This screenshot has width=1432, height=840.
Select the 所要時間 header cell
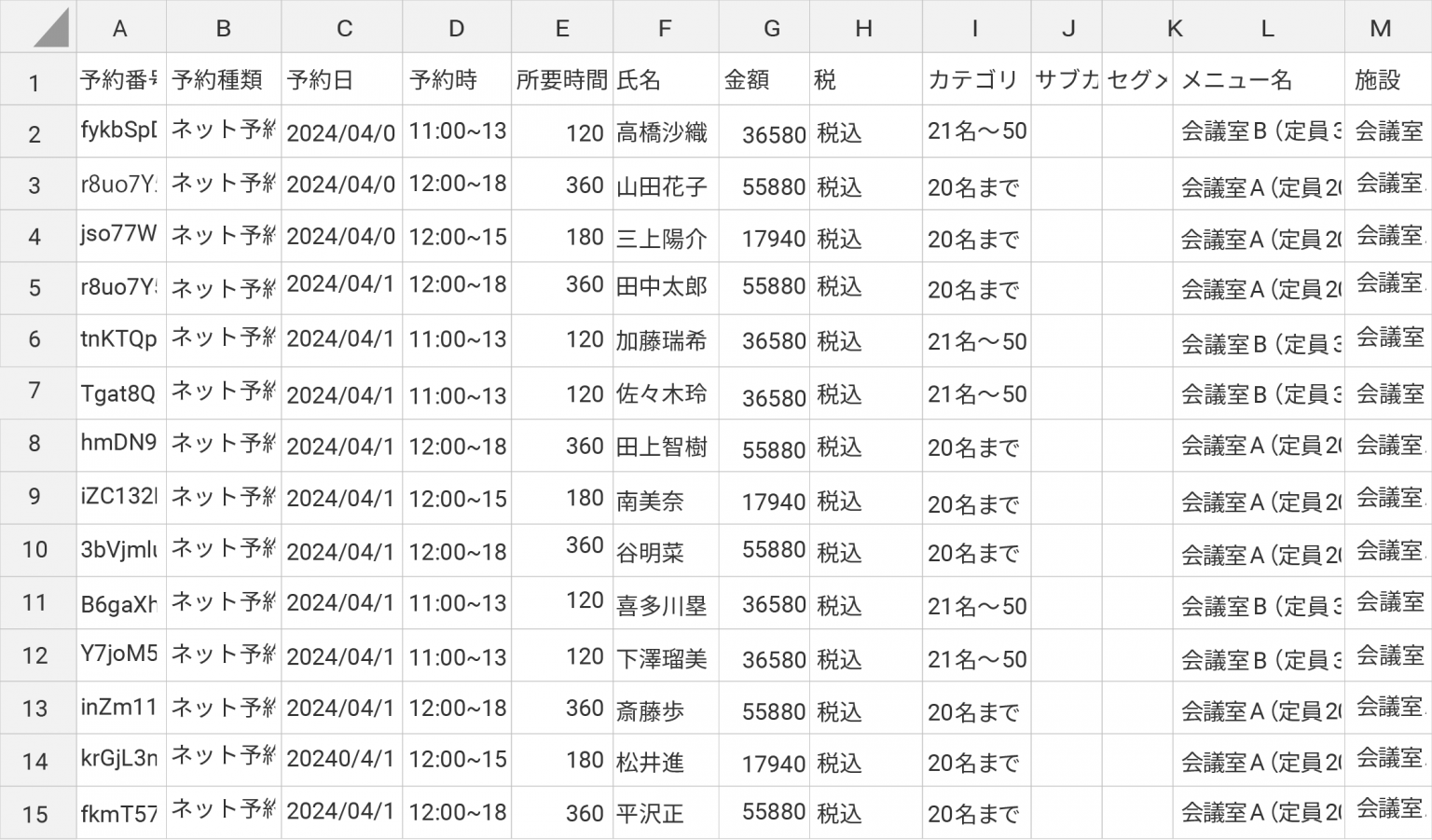click(x=562, y=79)
